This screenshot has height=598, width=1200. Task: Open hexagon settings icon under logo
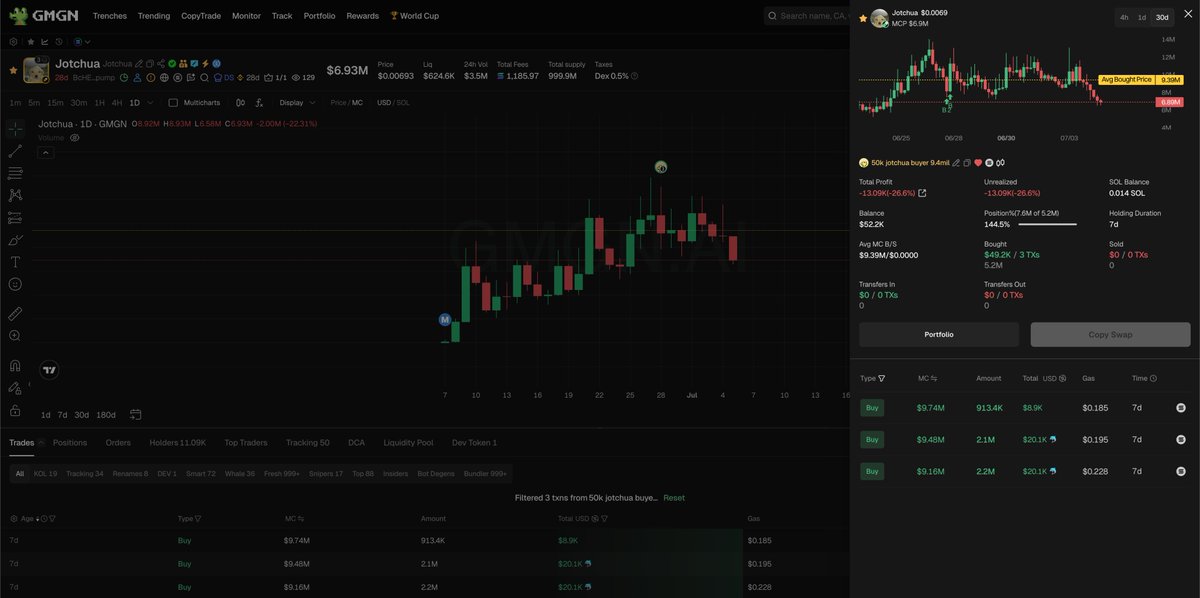point(13,42)
